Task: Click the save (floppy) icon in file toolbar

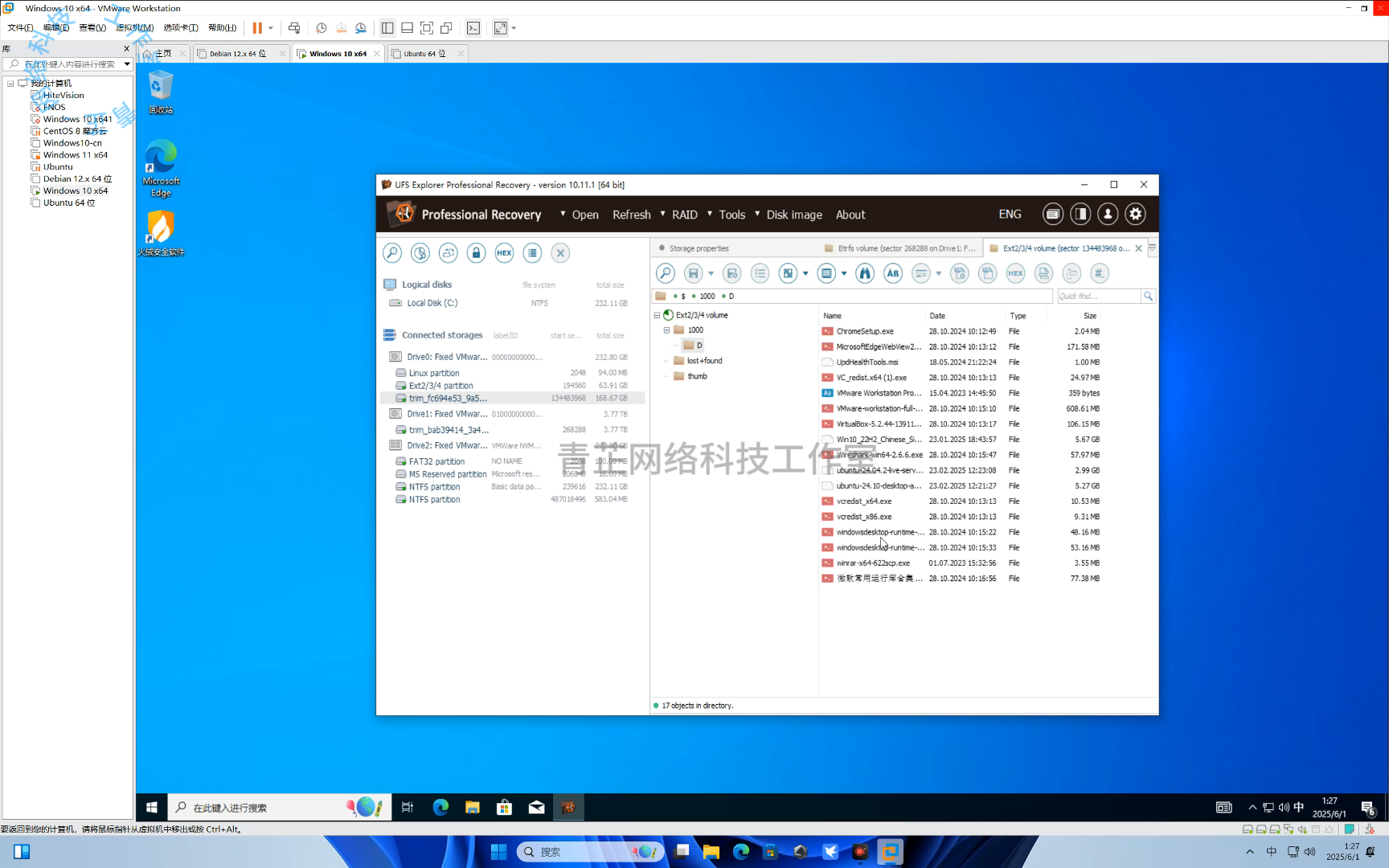Action: (x=694, y=273)
